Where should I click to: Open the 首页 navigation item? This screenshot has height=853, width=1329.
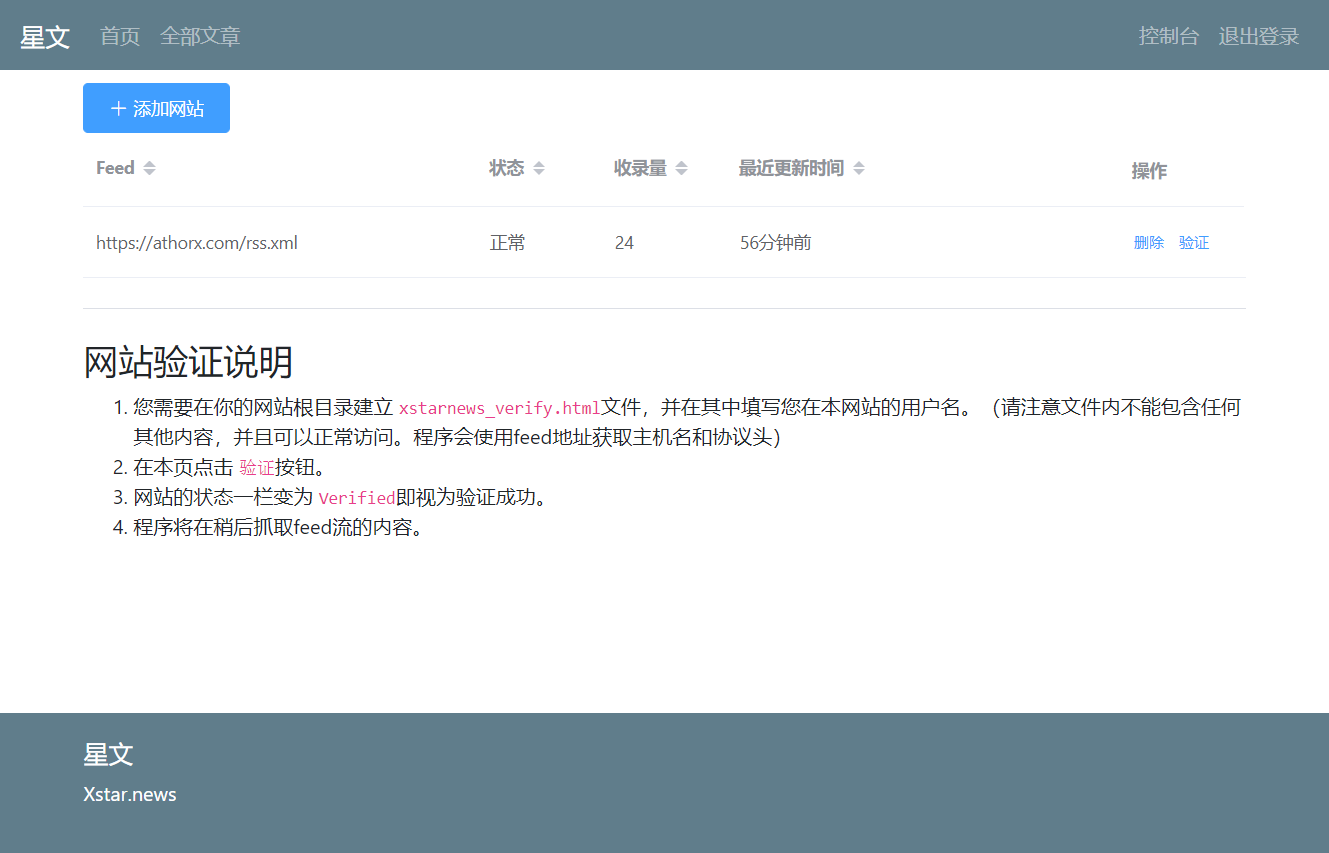(x=120, y=36)
